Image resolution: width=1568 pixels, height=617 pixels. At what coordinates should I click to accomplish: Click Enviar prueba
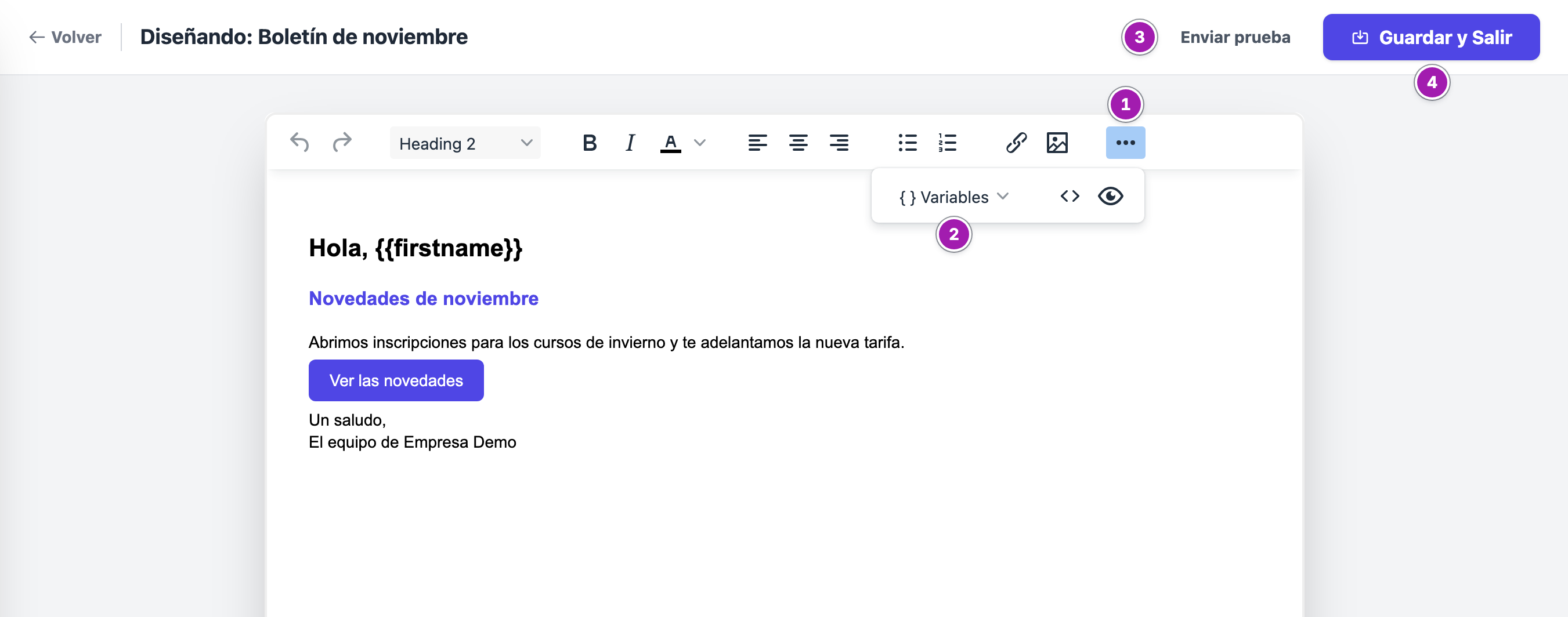click(1235, 37)
